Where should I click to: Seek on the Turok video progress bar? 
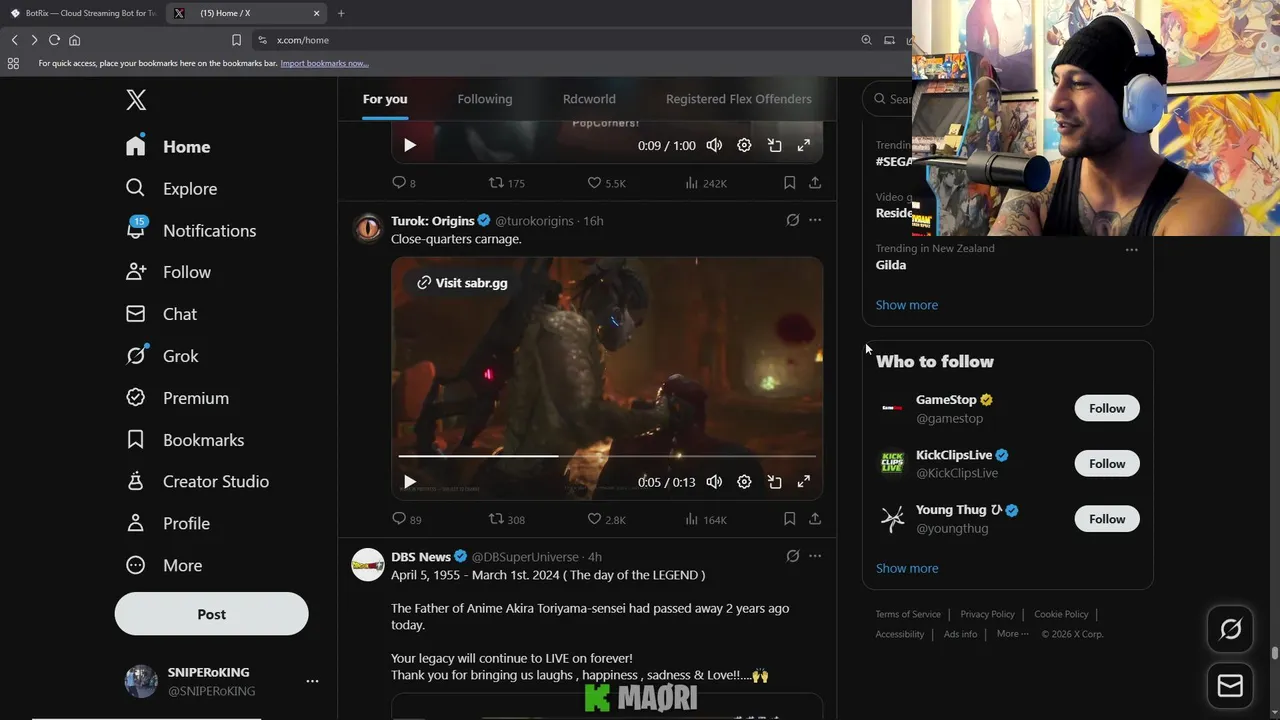[x=607, y=456]
